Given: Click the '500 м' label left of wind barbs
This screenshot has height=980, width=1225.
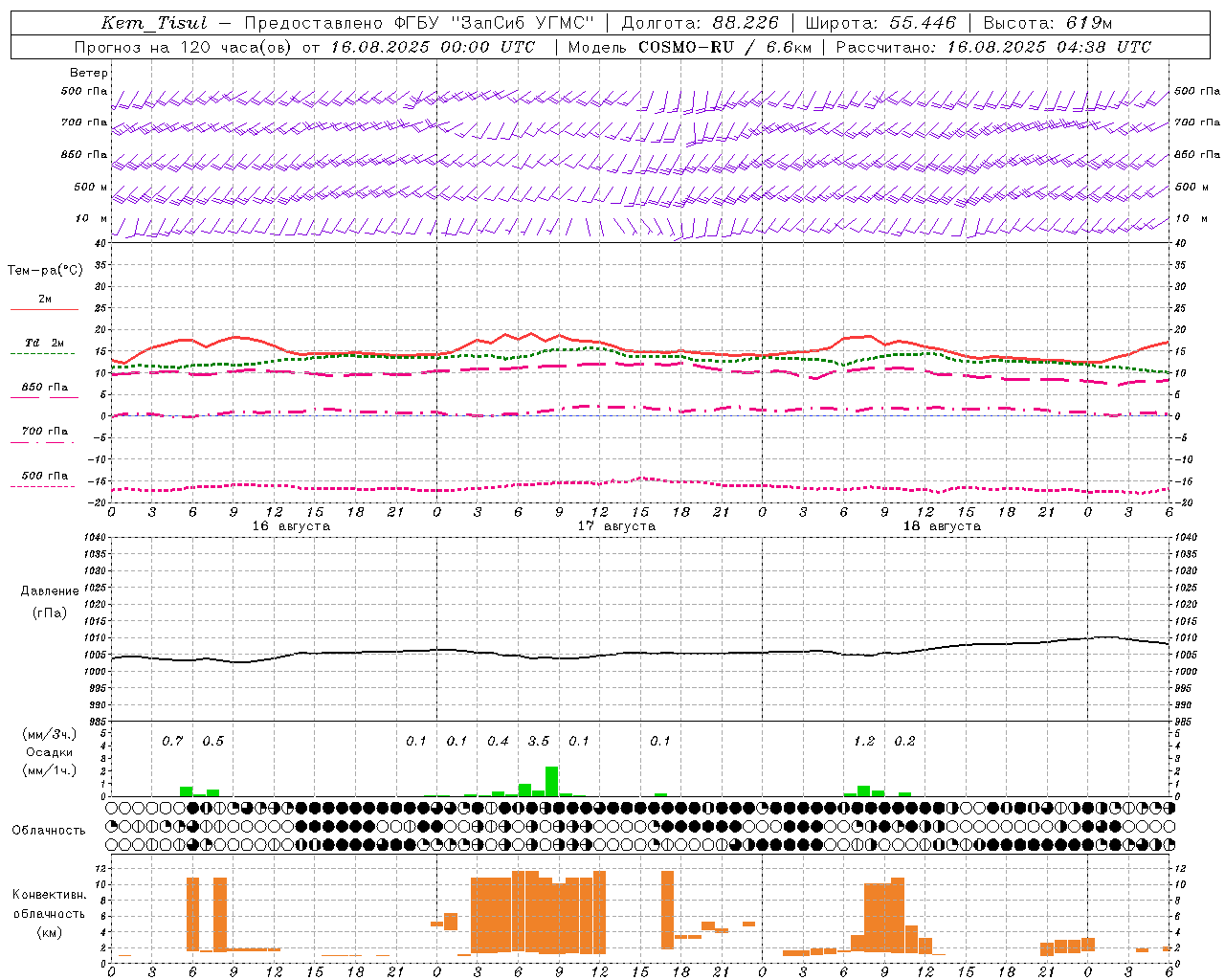Looking at the screenshot, I should pyautogui.click(x=91, y=187).
